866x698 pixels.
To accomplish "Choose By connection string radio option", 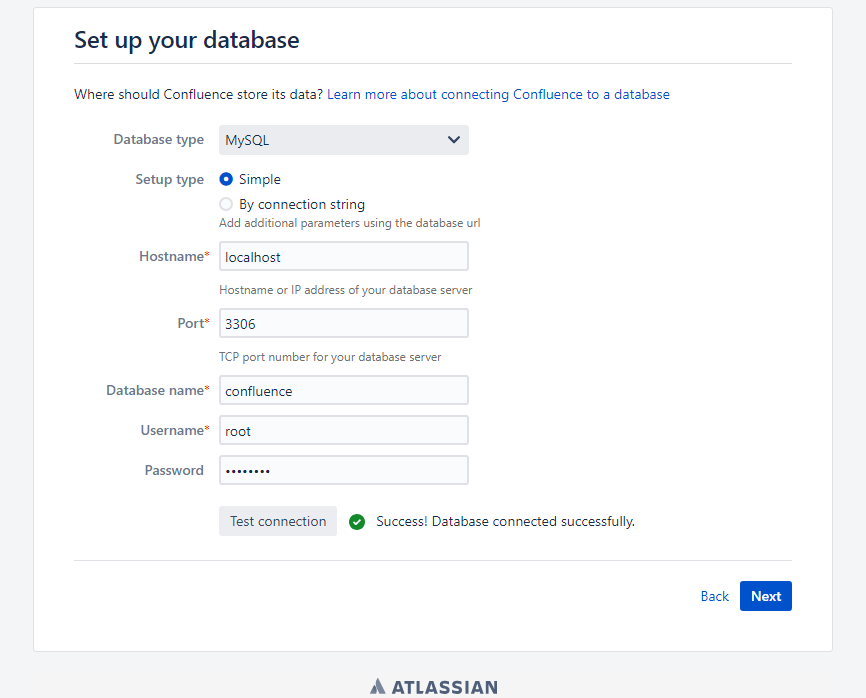I will [226, 204].
